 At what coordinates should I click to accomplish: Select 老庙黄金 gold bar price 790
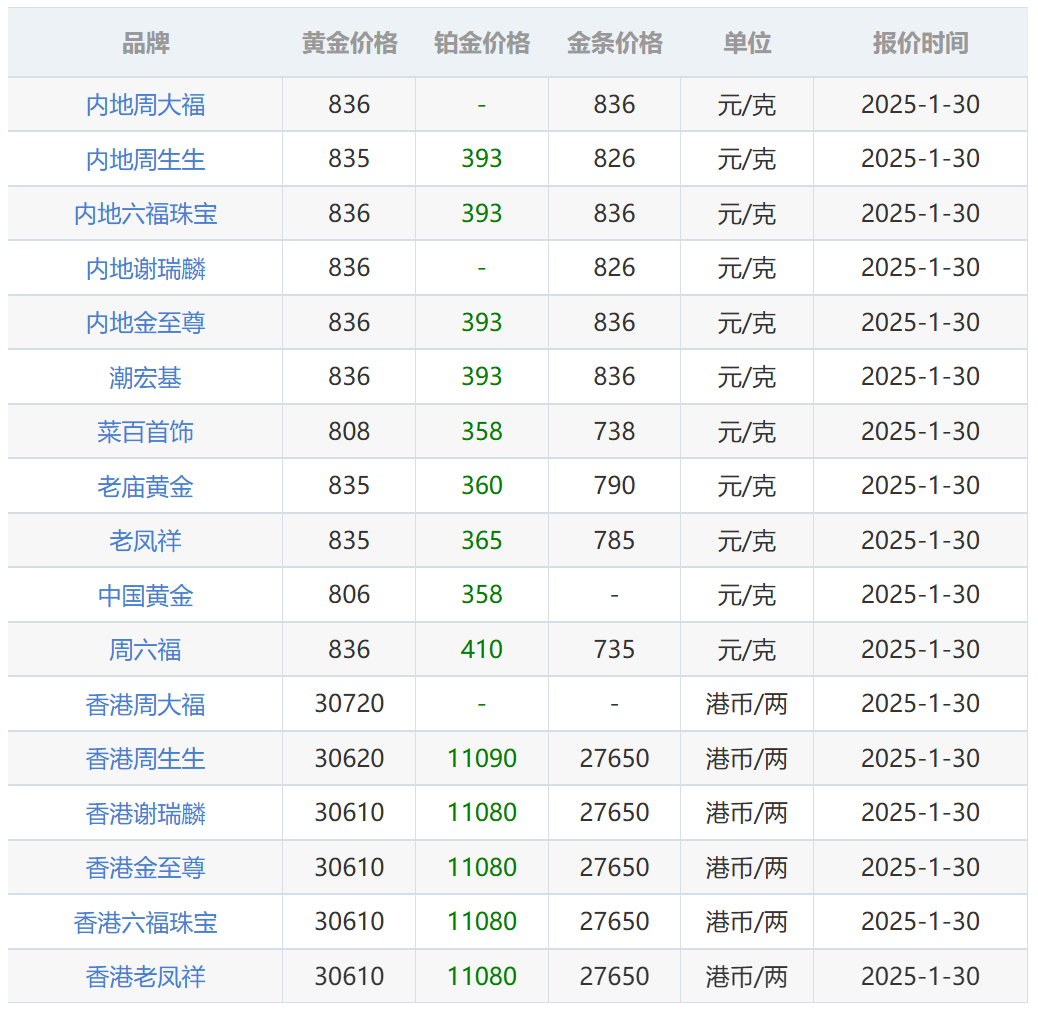click(614, 486)
